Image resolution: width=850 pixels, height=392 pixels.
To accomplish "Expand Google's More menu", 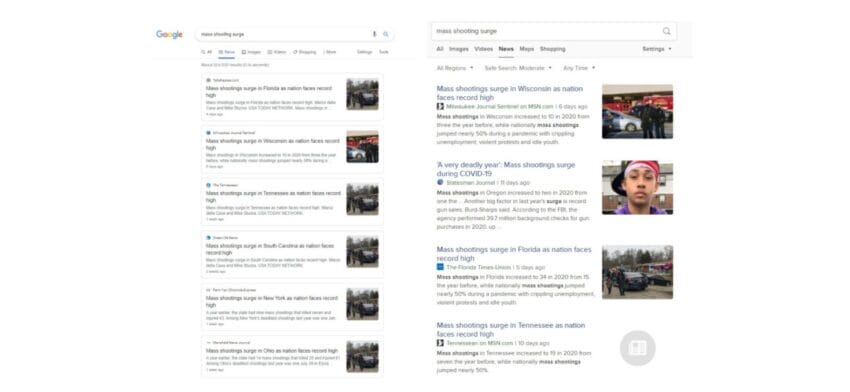I will (330, 52).
